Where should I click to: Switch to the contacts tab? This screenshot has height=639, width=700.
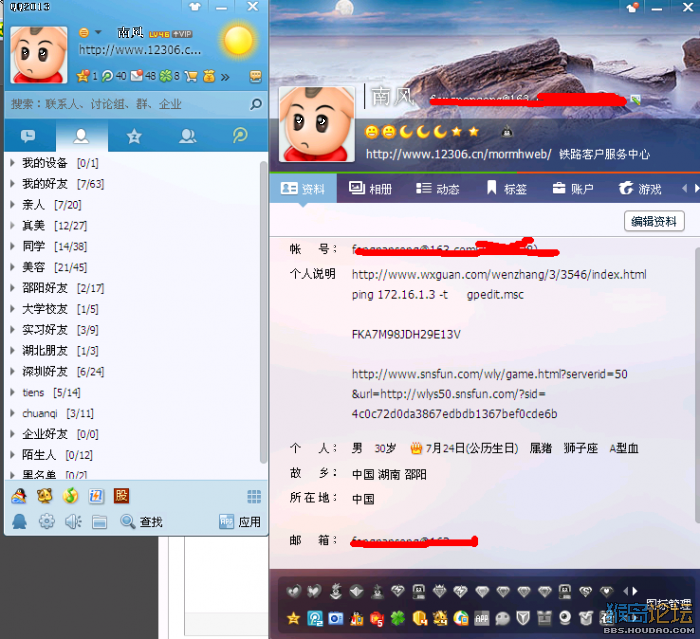[81, 136]
